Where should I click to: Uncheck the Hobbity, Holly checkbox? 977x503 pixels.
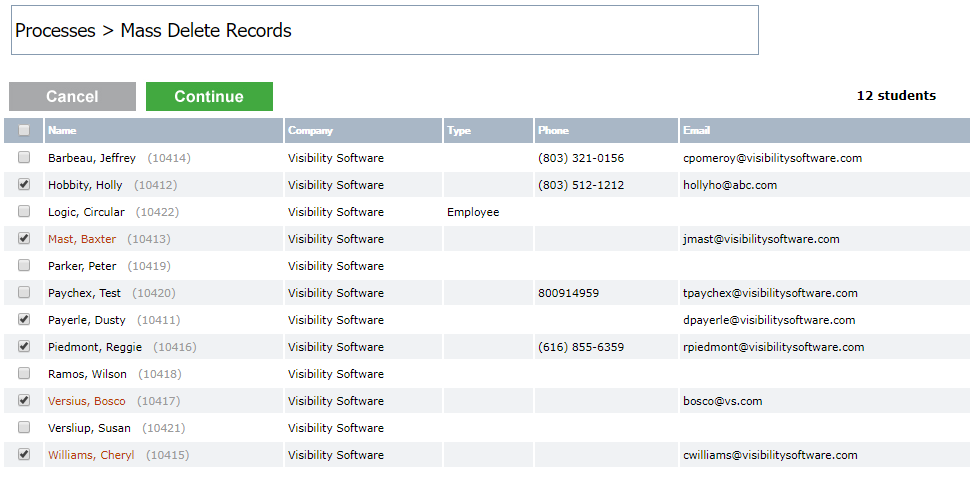(x=24, y=185)
